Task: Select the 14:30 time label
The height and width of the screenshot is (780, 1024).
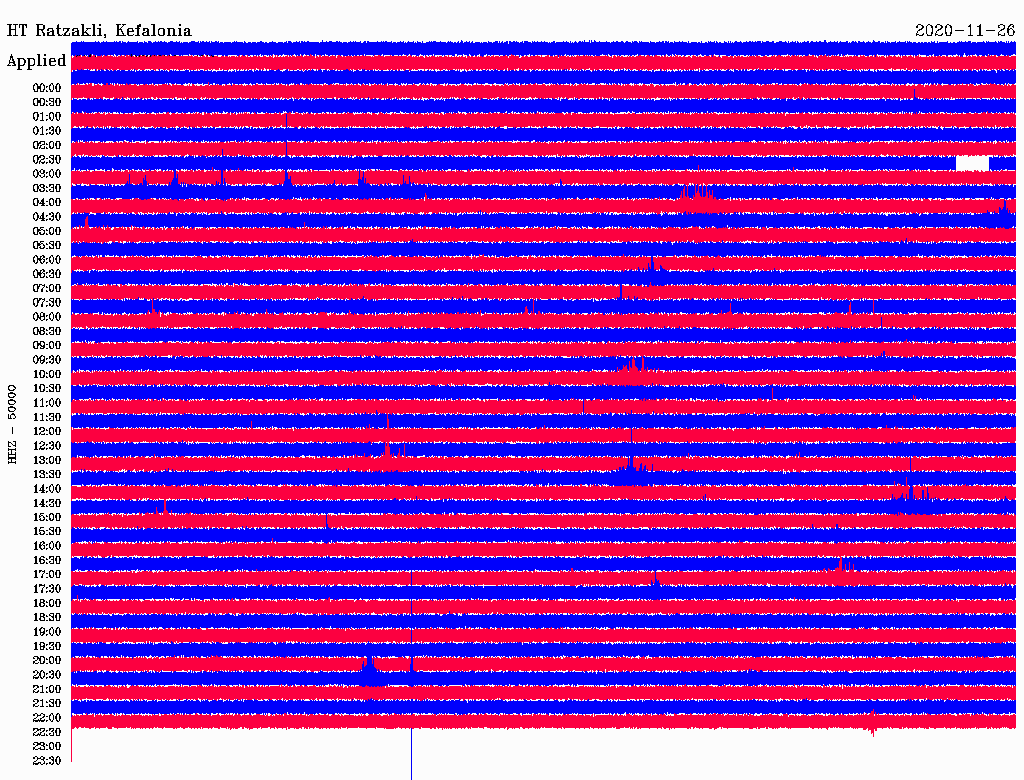Action: click(47, 503)
